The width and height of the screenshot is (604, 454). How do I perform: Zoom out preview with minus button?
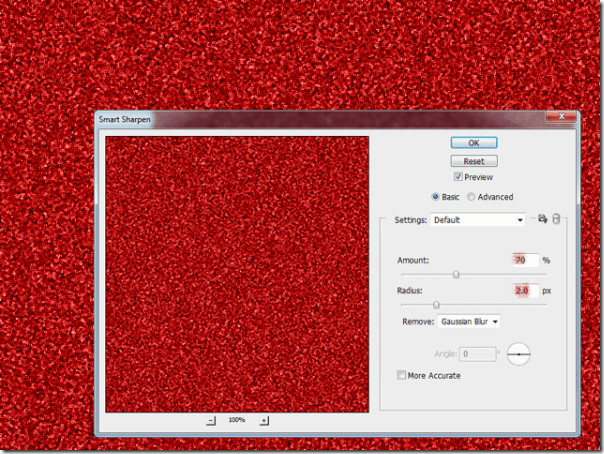[x=211, y=420]
